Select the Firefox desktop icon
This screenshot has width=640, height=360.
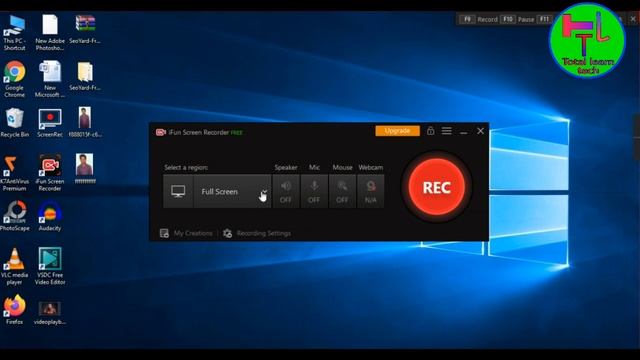point(14,310)
